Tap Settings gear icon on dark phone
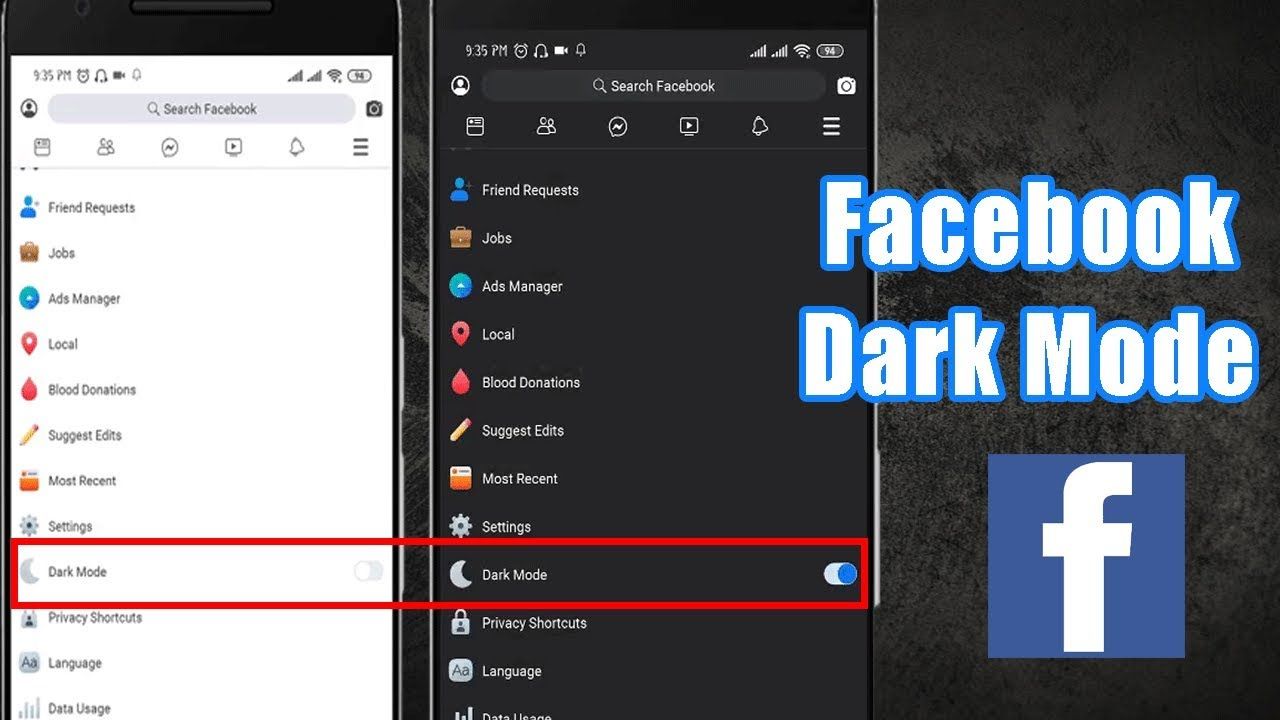Image resolution: width=1280 pixels, height=720 pixels. (x=460, y=526)
